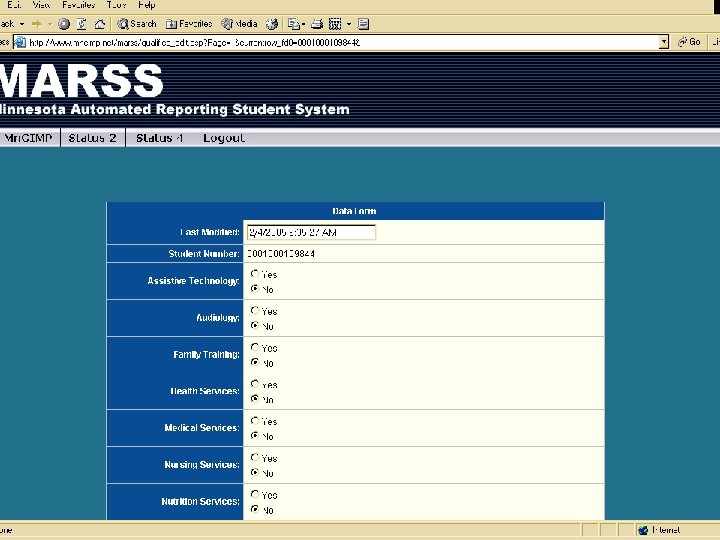720x540 pixels.
Task: Go to browser Home icon
Action: coord(100,24)
